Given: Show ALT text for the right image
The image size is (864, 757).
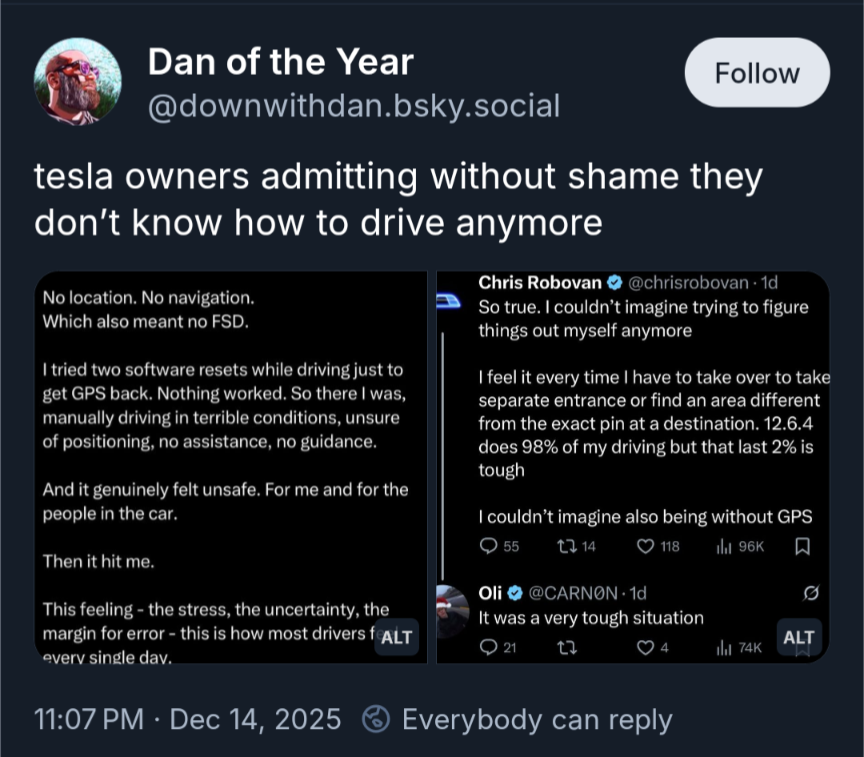Looking at the screenshot, I should pos(798,638).
